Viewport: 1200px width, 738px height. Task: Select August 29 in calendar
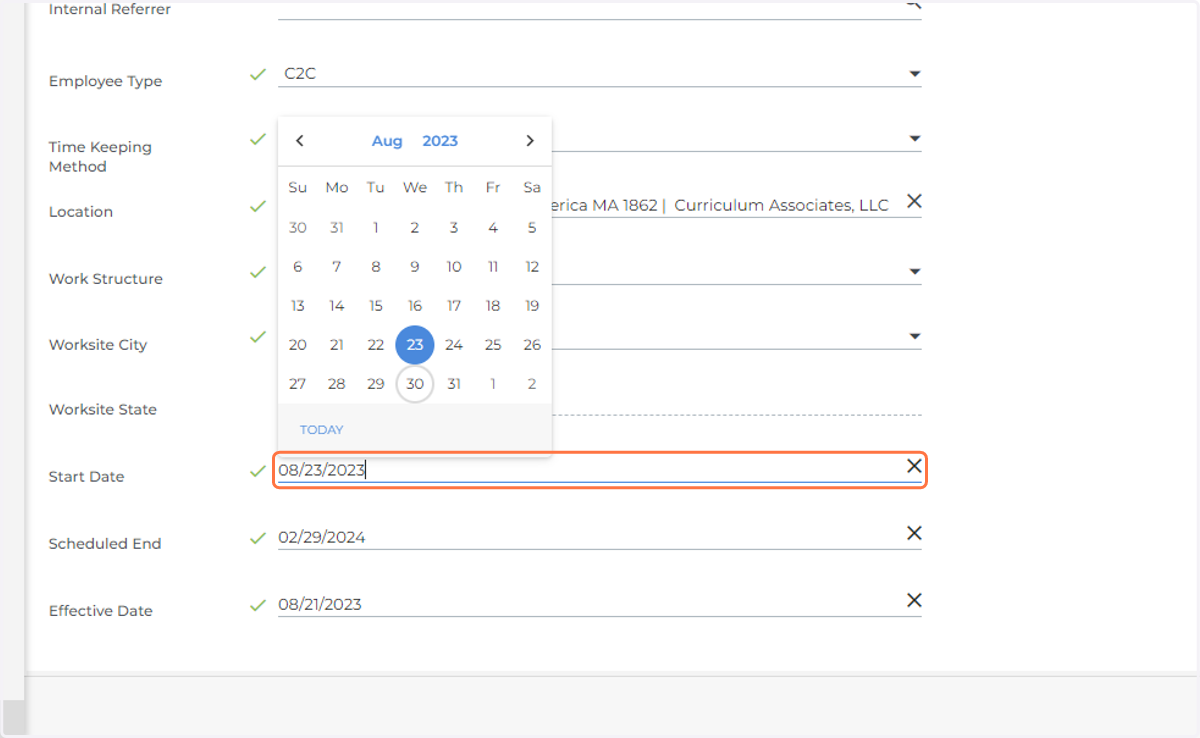[x=376, y=384]
